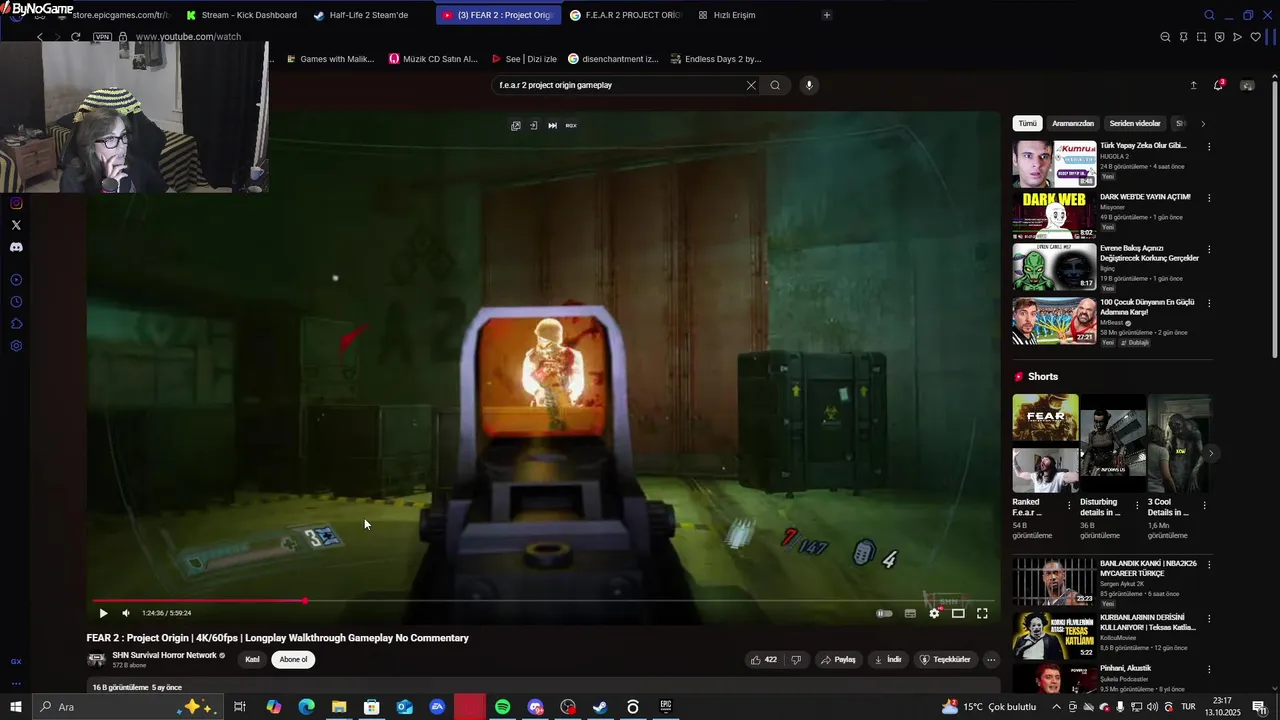
Task: Open options for 100 Çocuk video
Action: (x=1209, y=303)
